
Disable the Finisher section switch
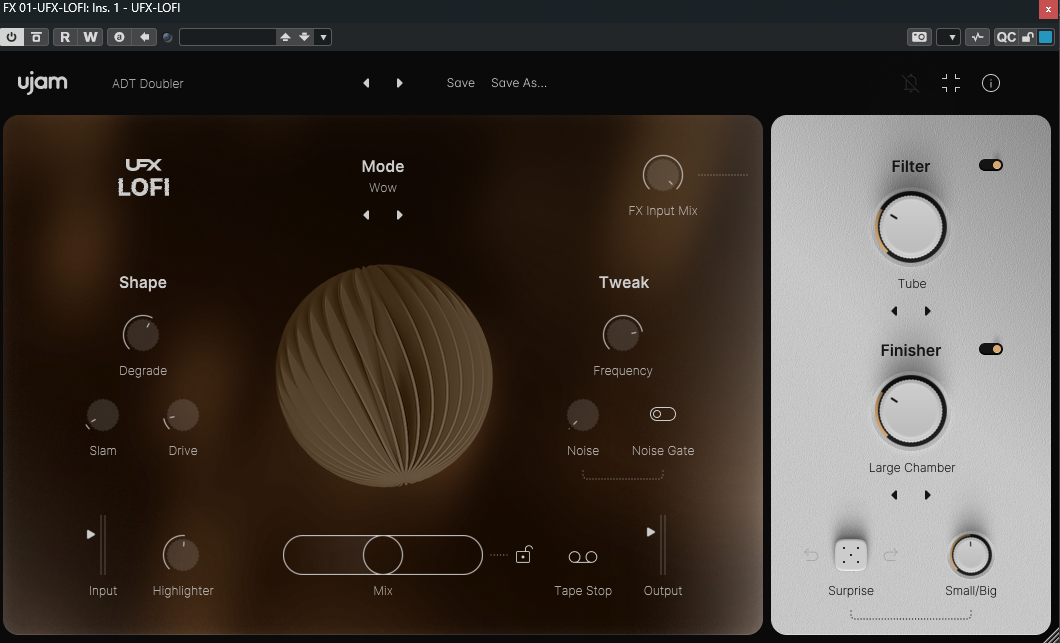click(x=990, y=349)
